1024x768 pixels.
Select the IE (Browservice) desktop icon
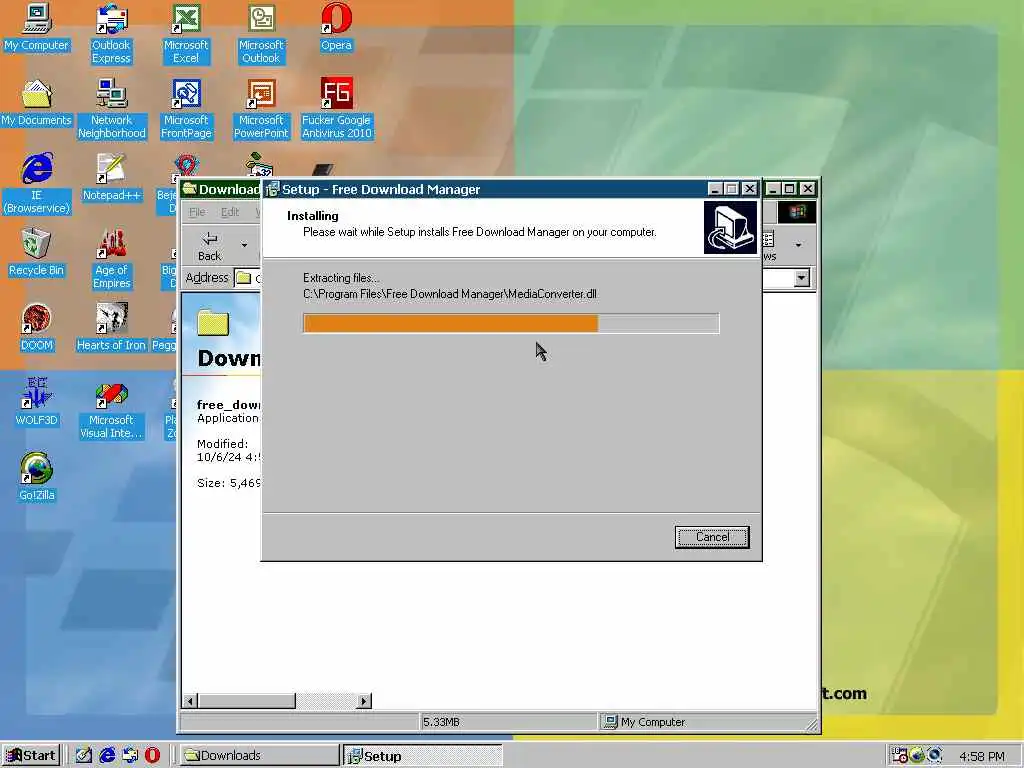(x=37, y=184)
